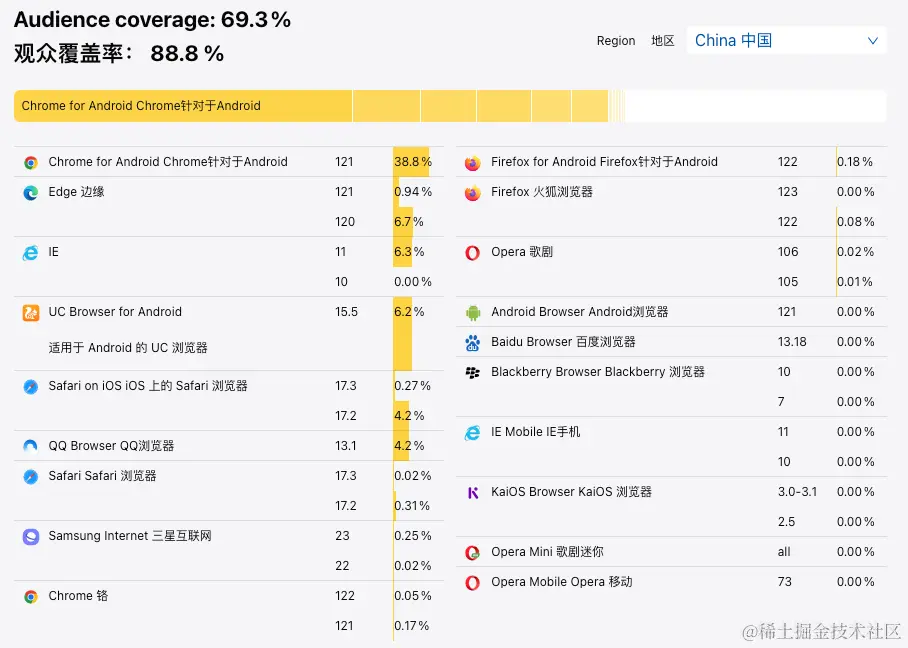
Task: Click the QQ Browser icon
Action: tap(31, 446)
